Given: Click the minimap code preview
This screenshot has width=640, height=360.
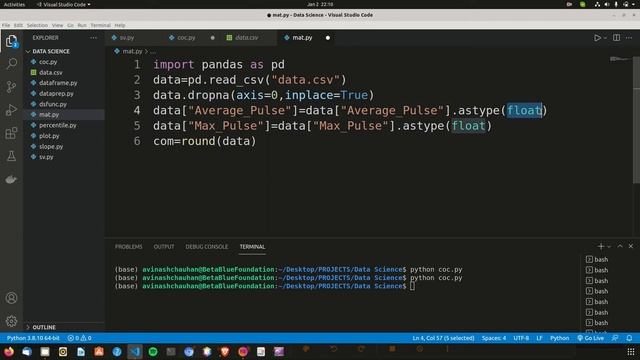Looking at the screenshot, I should pos(620,59).
